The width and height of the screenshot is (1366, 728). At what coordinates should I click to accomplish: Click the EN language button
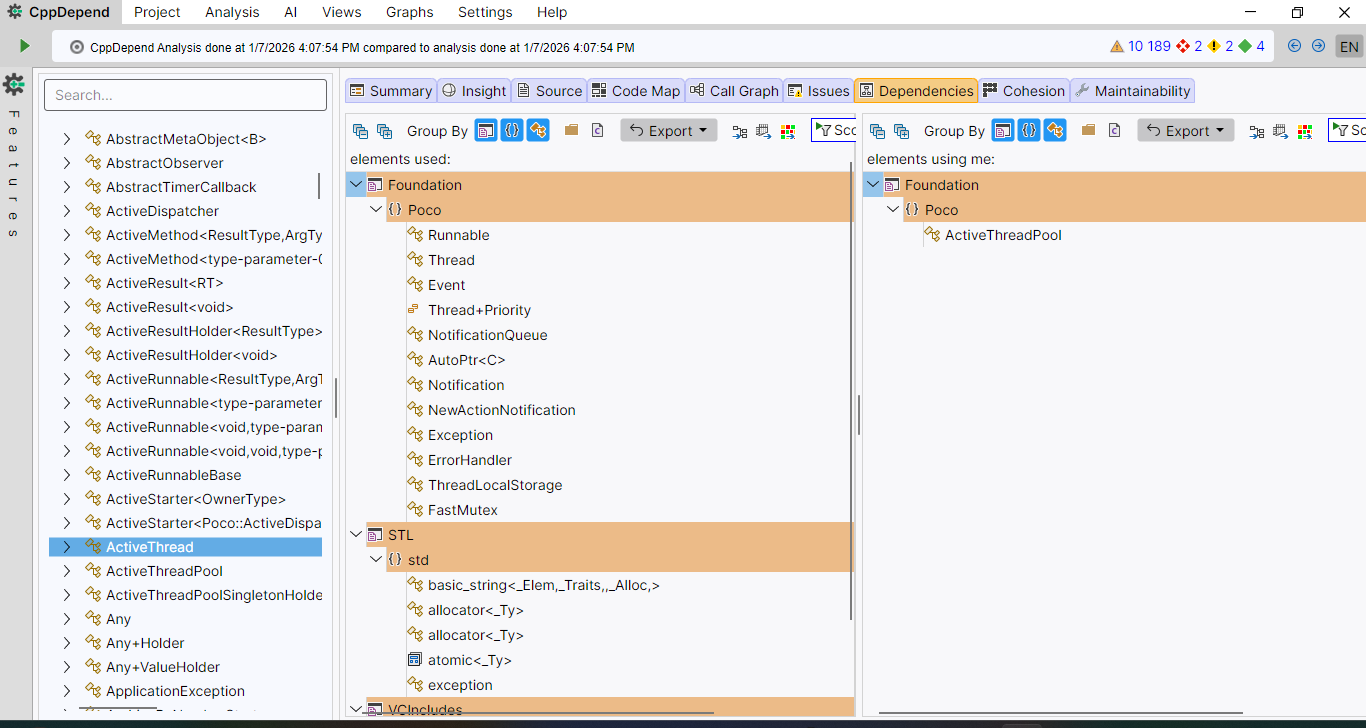[1349, 47]
